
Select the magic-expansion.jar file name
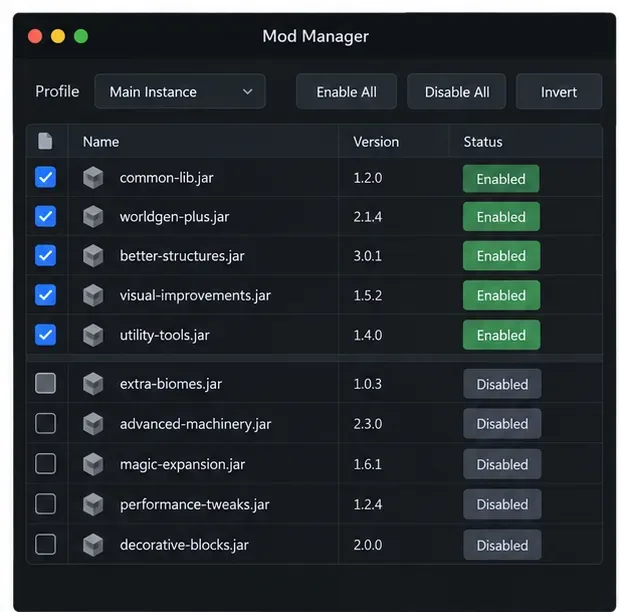pyautogui.click(x=182, y=464)
